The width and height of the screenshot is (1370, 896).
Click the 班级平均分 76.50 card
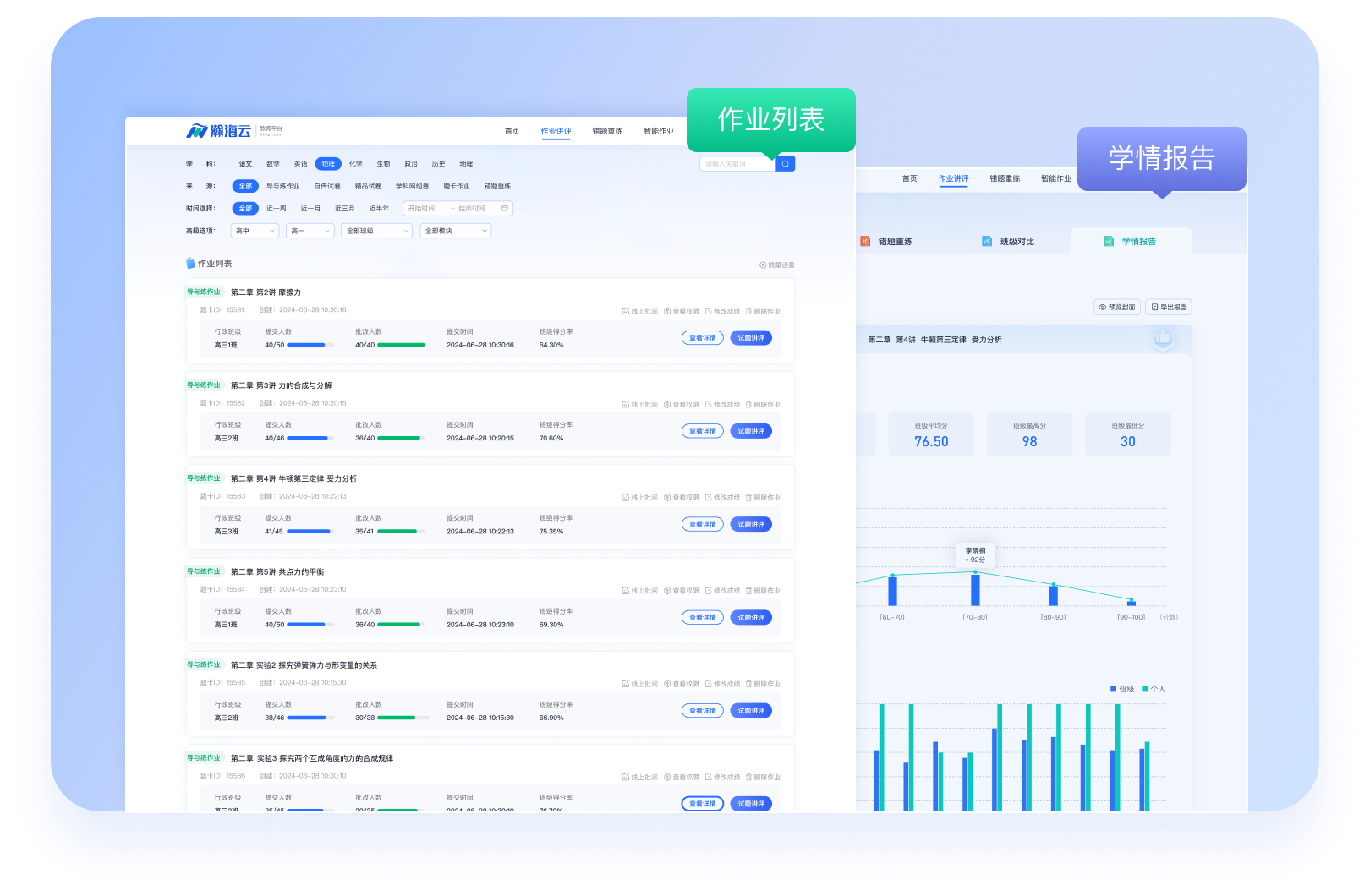click(x=931, y=434)
